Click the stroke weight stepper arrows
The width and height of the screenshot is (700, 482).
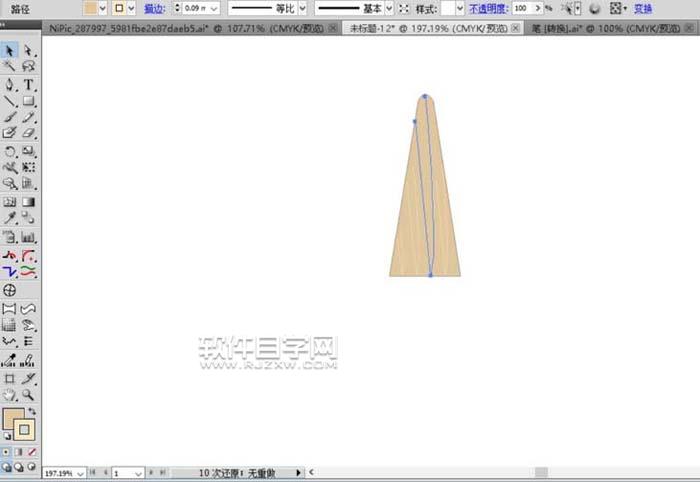(x=177, y=8)
